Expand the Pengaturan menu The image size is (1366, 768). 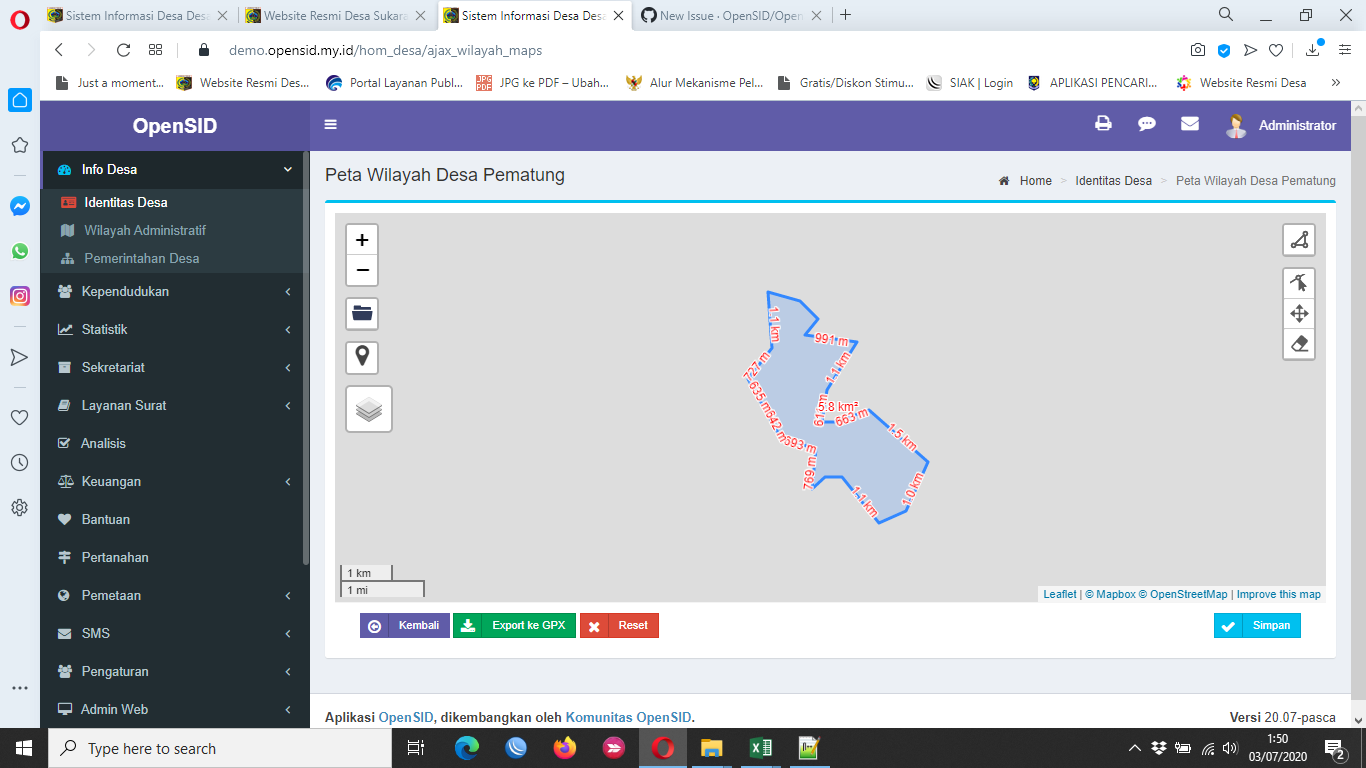175,671
